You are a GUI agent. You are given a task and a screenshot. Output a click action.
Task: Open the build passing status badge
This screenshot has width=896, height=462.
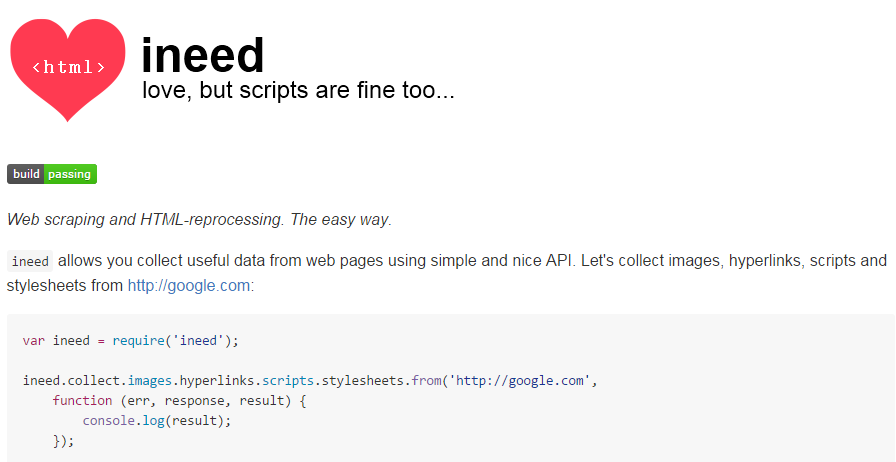pos(52,174)
